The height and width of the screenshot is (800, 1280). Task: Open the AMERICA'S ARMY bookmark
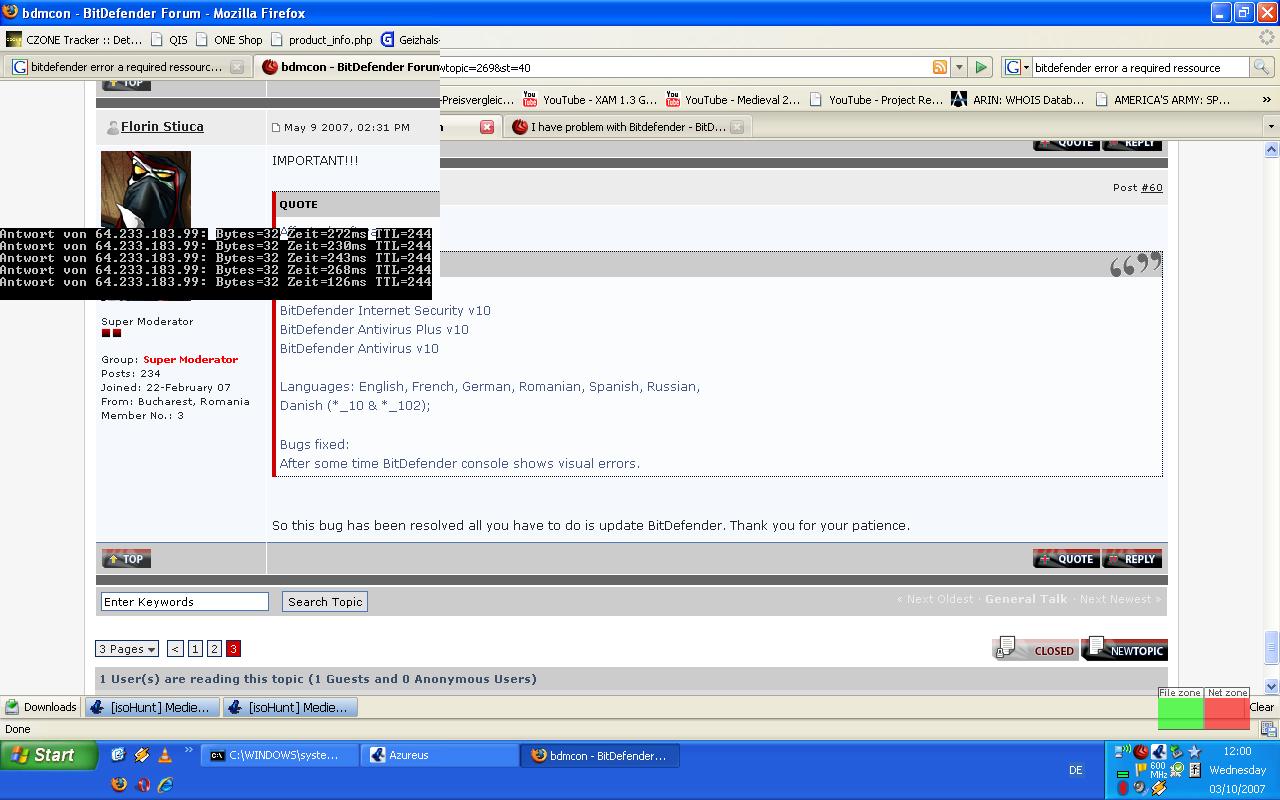coord(1163,99)
